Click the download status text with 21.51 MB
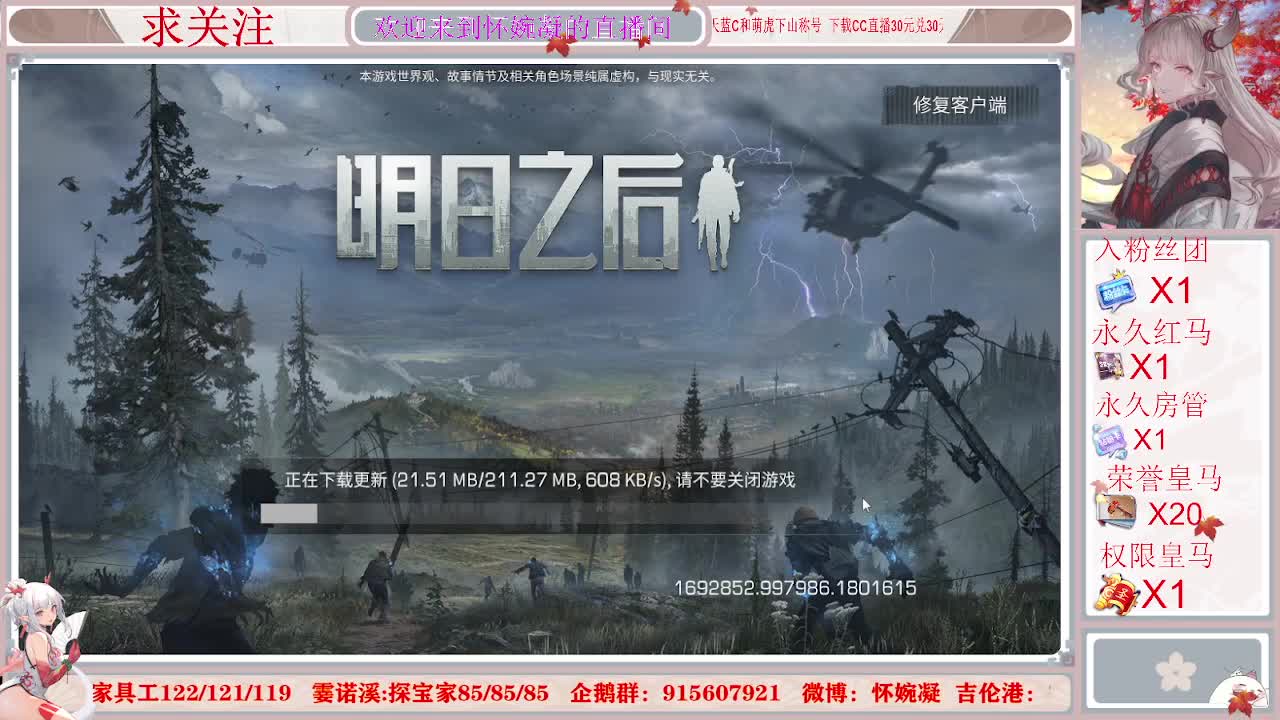Image resolution: width=1280 pixels, height=720 pixels. tap(540, 480)
